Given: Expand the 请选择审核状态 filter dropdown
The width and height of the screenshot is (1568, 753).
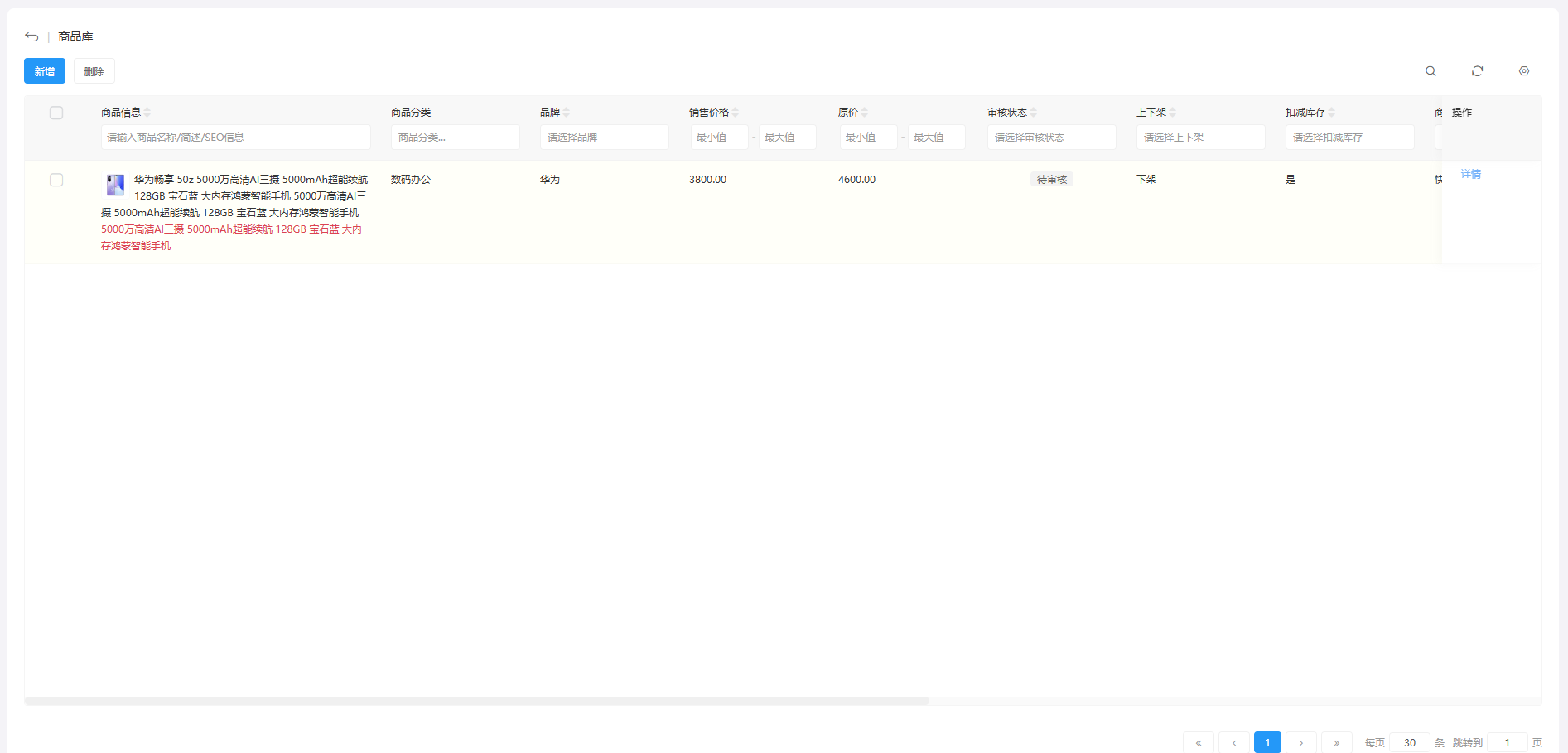Looking at the screenshot, I should pos(1051,138).
